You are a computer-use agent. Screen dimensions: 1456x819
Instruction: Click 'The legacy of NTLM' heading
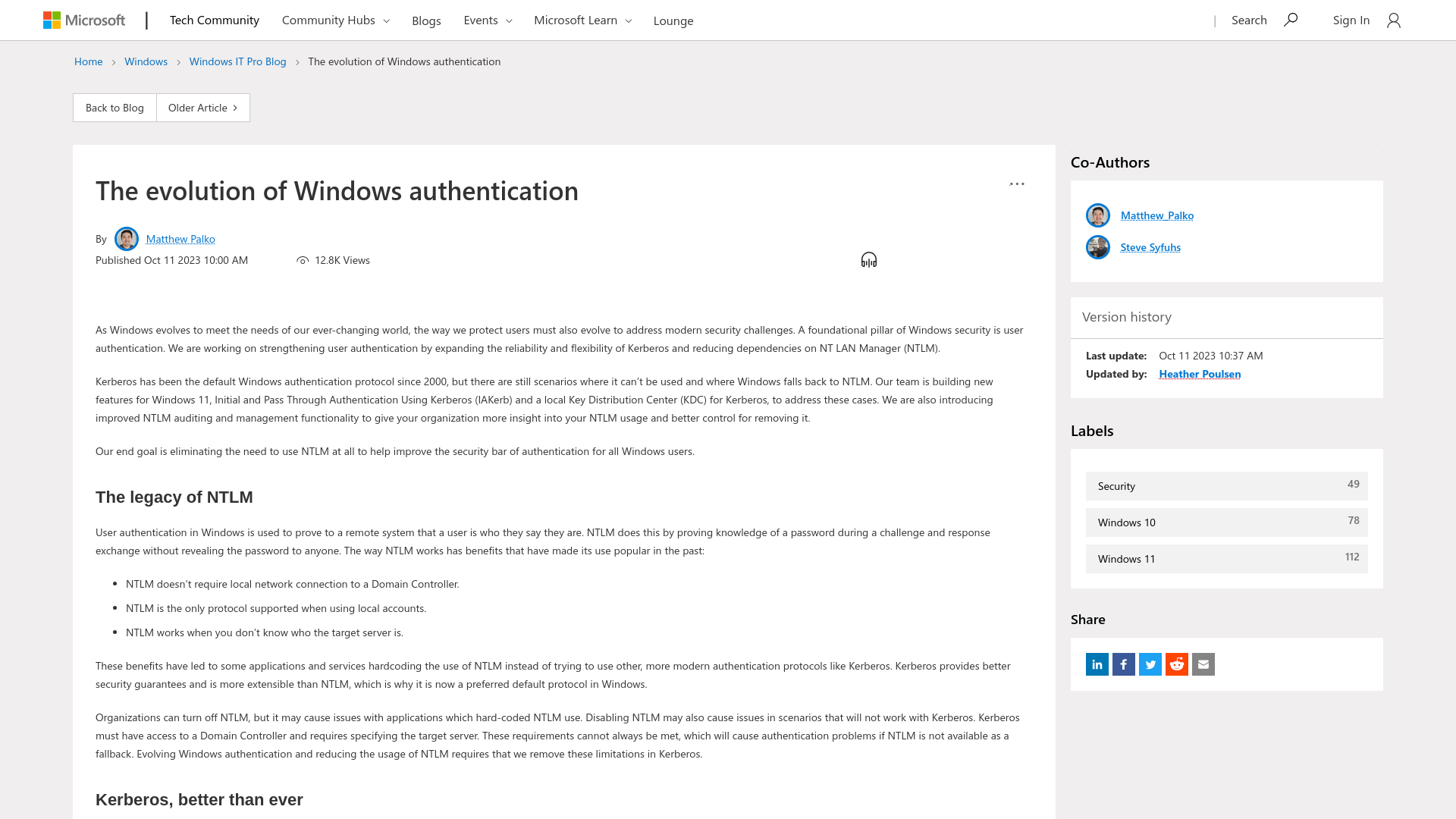click(x=174, y=497)
